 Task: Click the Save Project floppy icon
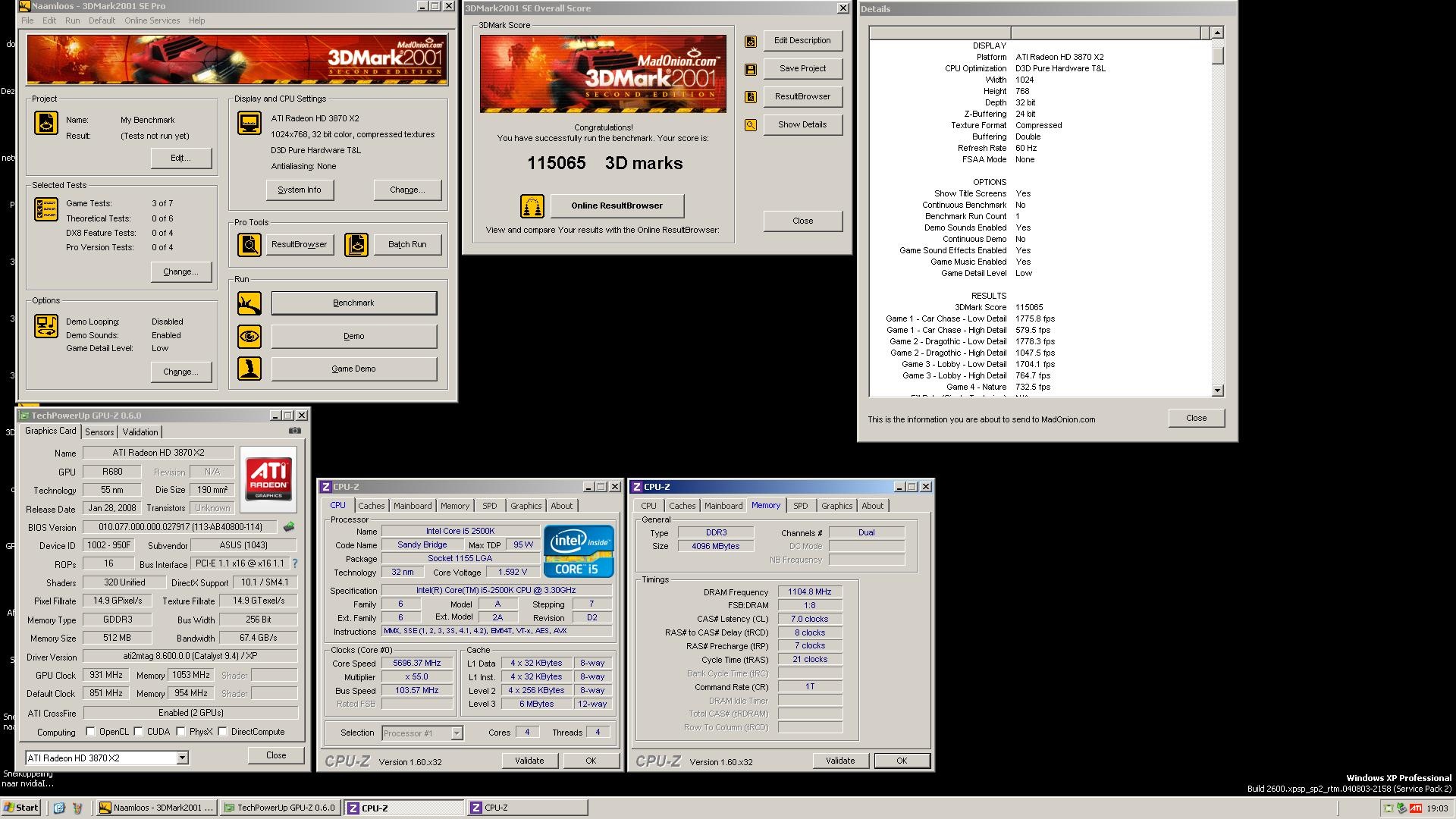751,69
